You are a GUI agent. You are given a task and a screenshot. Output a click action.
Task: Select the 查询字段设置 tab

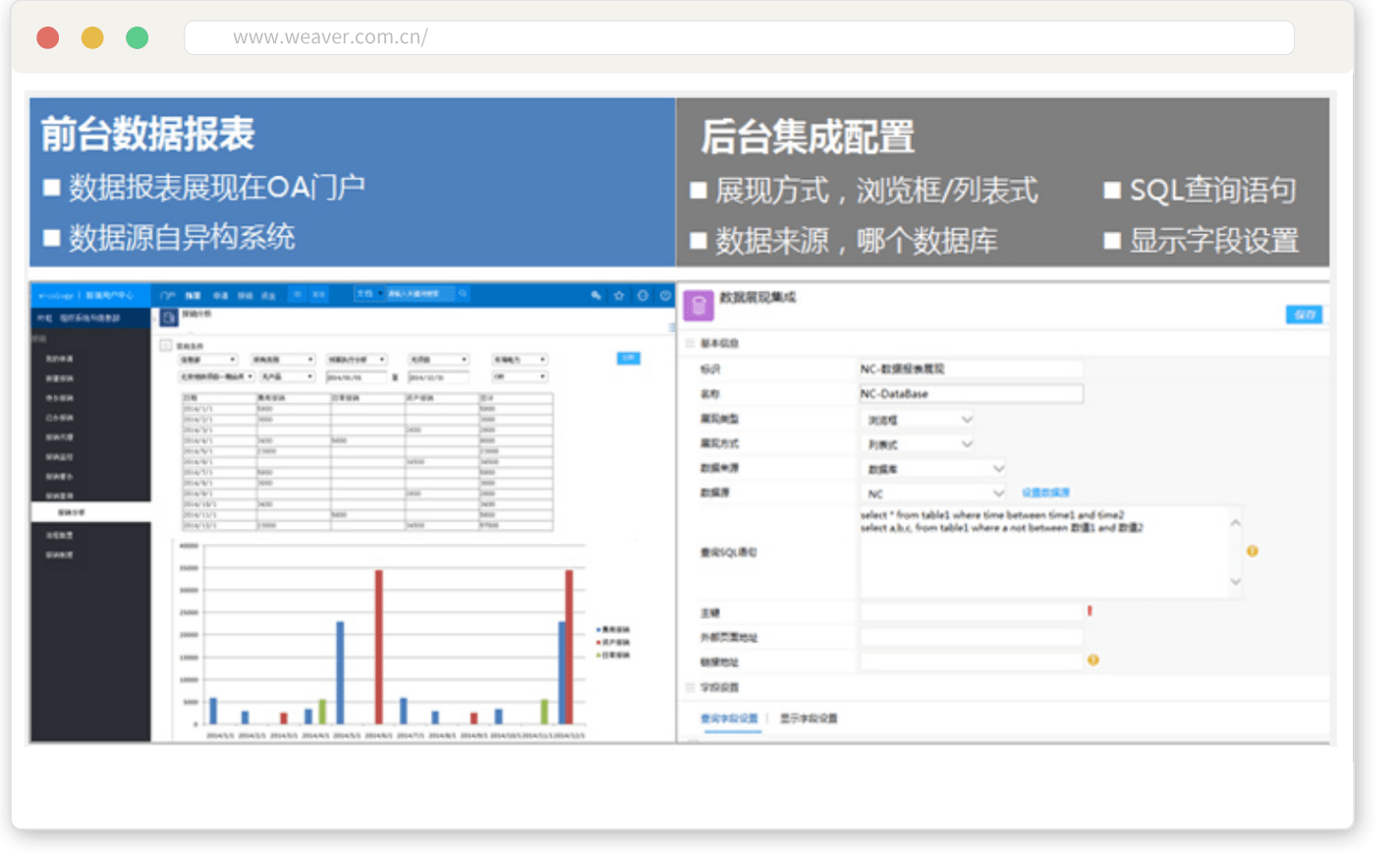pos(729,718)
